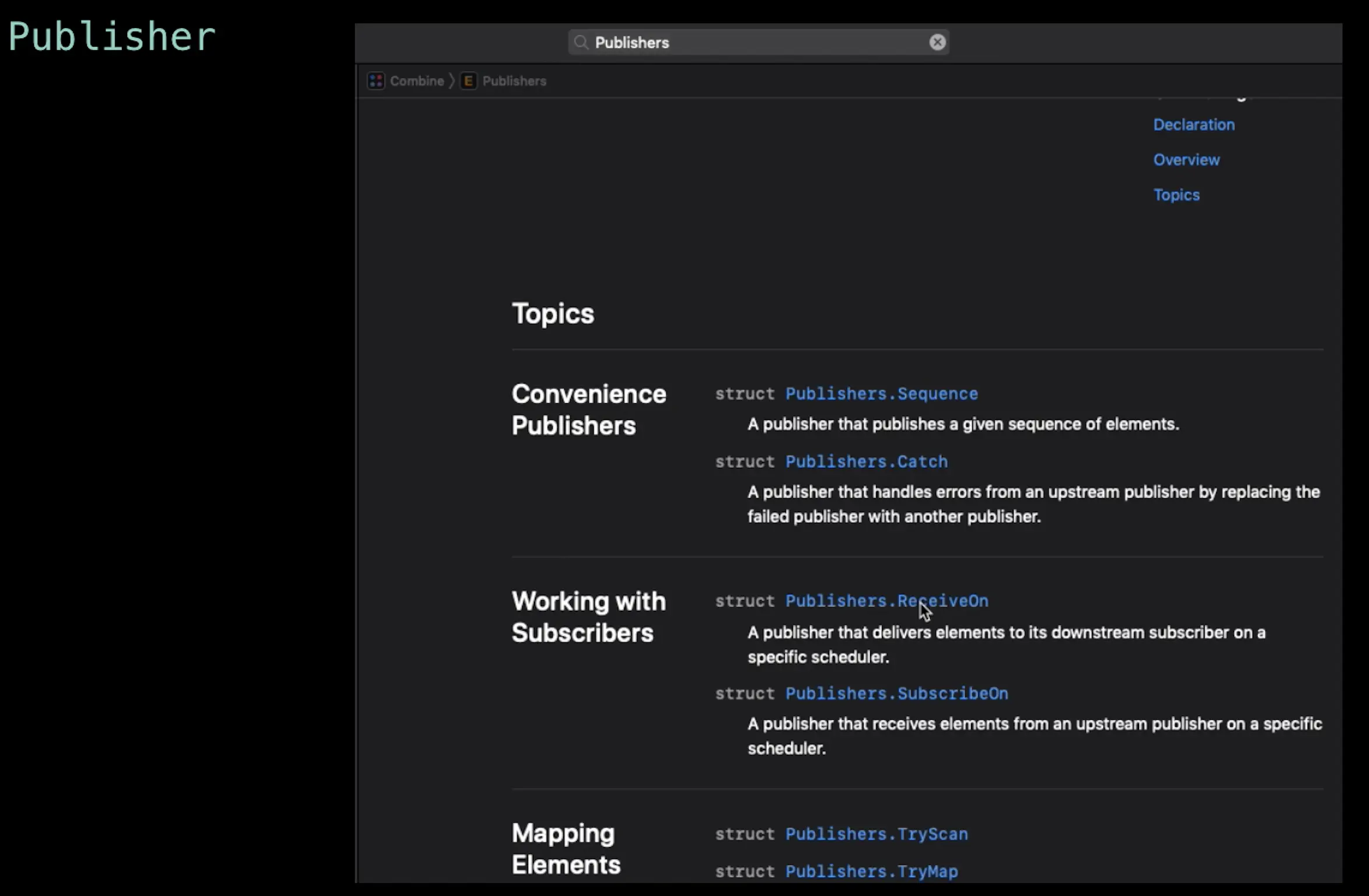Click the magnifying glass search icon
This screenshot has height=896, width=1369.
click(581, 43)
